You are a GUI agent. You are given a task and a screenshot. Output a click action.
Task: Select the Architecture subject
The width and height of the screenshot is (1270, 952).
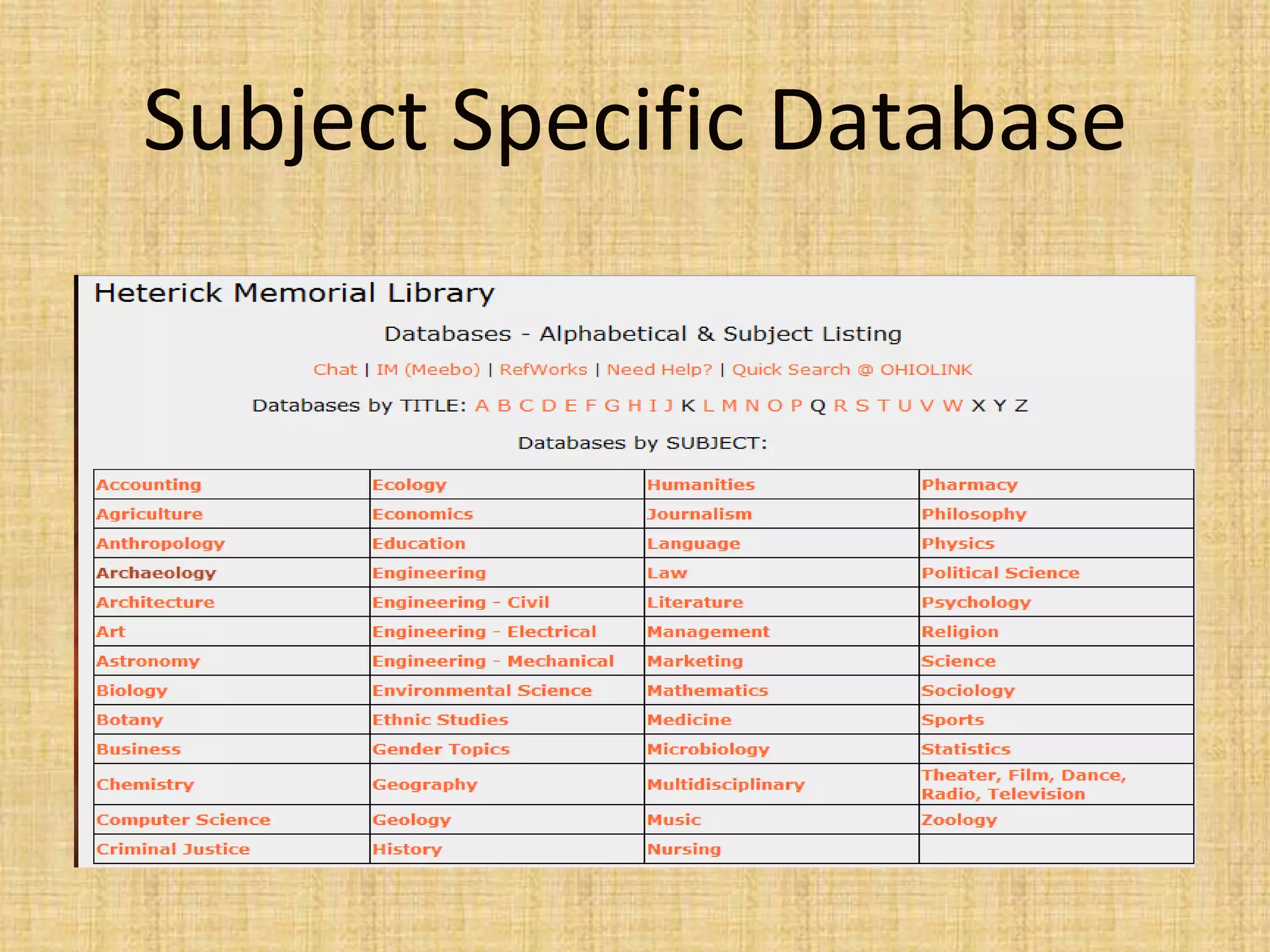[x=155, y=602]
